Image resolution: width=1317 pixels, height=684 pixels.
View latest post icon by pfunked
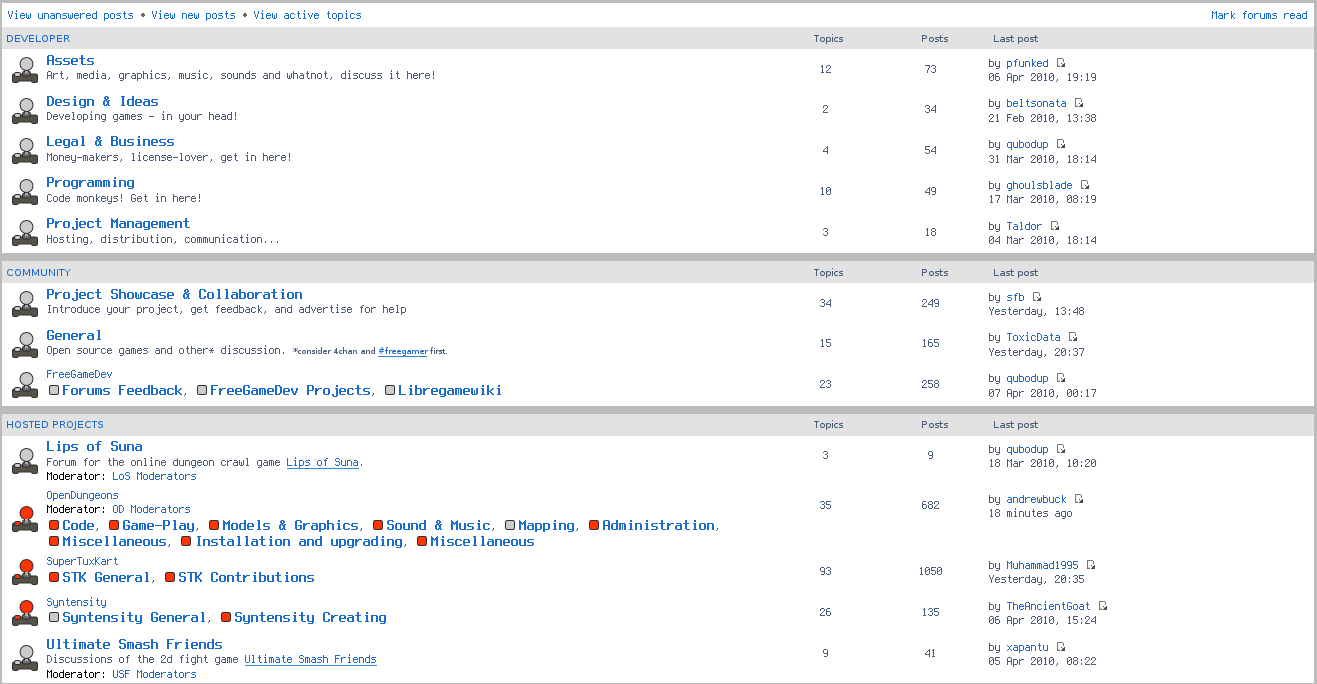point(1061,63)
